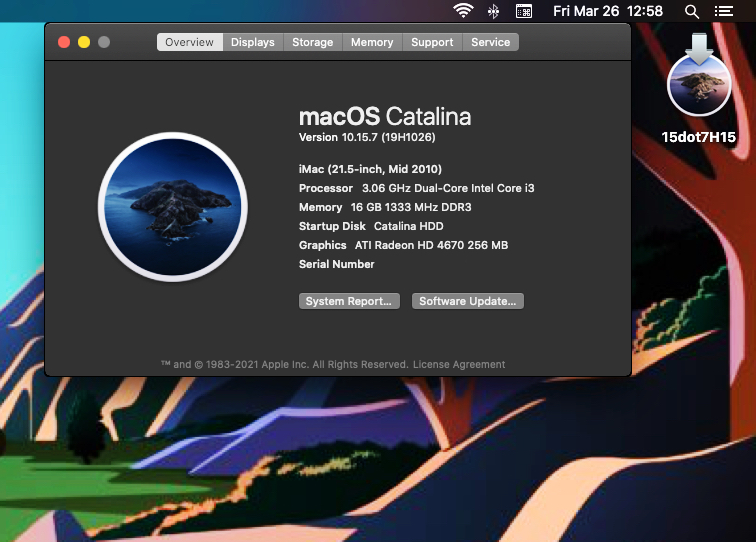Open the Storage tab
756x542 pixels.
tap(312, 42)
